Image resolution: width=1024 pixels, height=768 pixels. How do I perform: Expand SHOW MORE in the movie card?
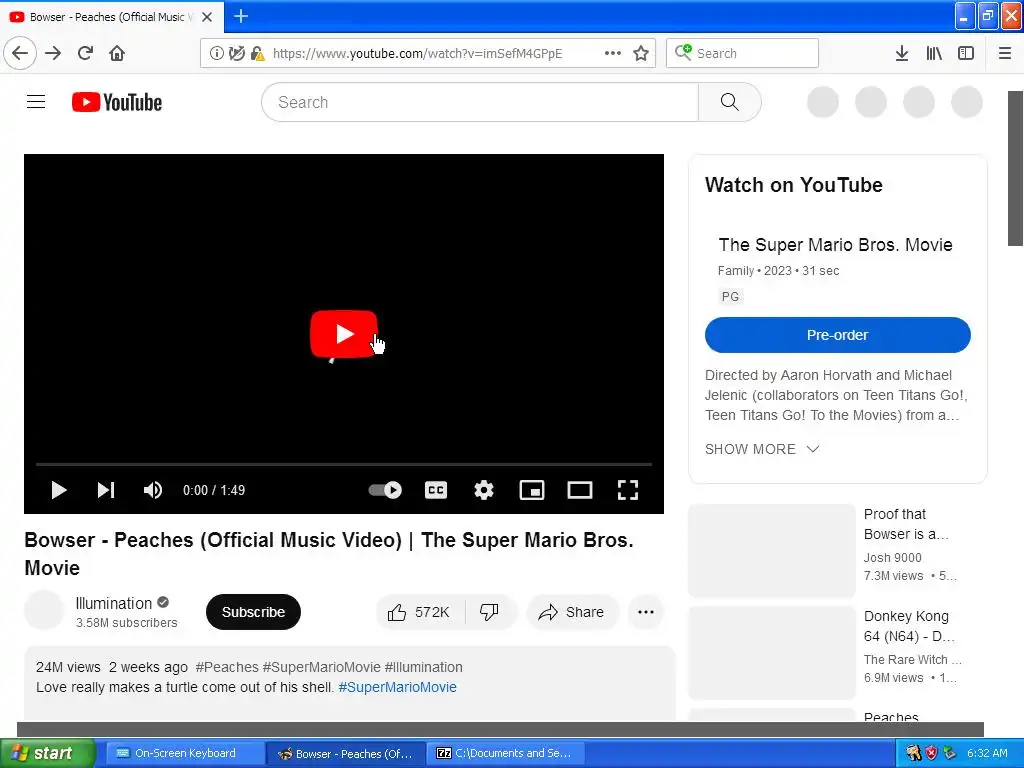pyautogui.click(x=761, y=449)
